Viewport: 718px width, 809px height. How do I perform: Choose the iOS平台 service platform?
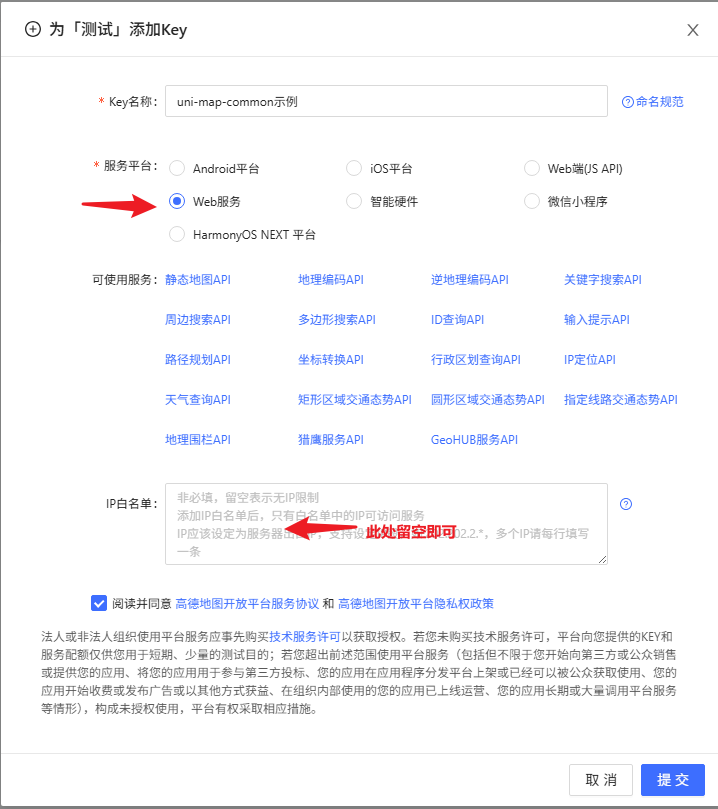tap(354, 169)
